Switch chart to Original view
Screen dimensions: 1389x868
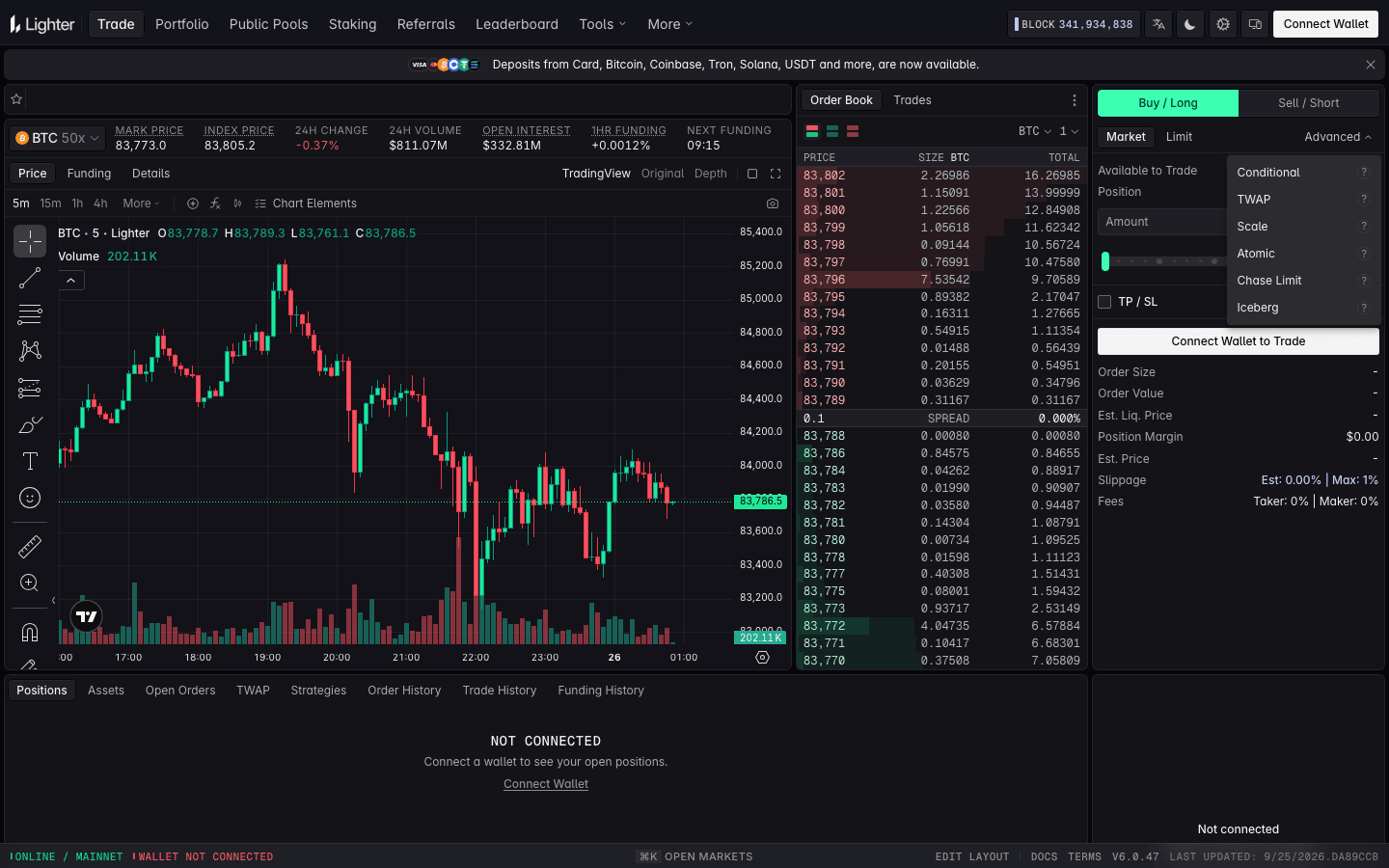[663, 174]
